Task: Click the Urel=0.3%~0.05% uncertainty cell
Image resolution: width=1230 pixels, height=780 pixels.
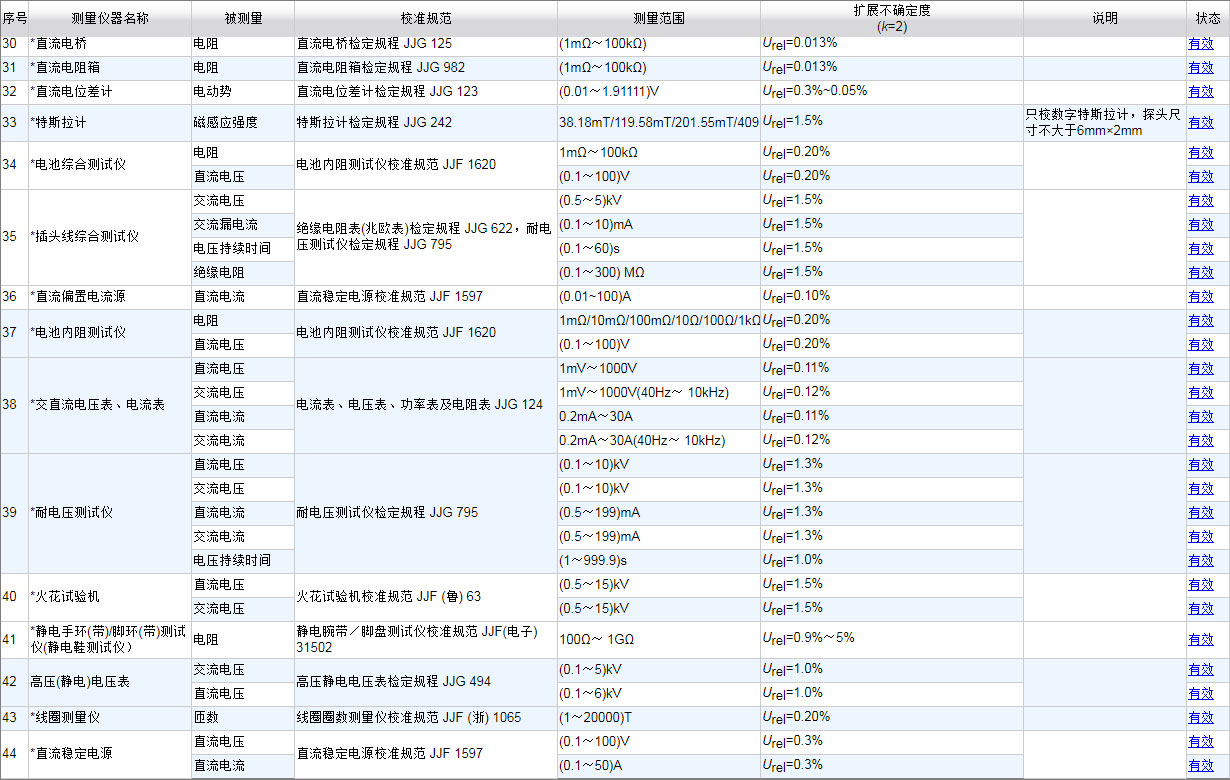Action: tap(891, 92)
